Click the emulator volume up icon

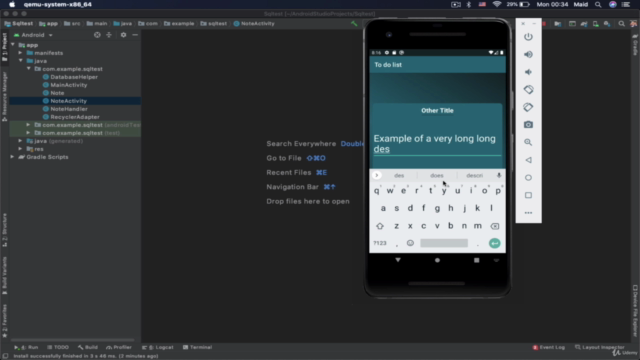point(528,54)
